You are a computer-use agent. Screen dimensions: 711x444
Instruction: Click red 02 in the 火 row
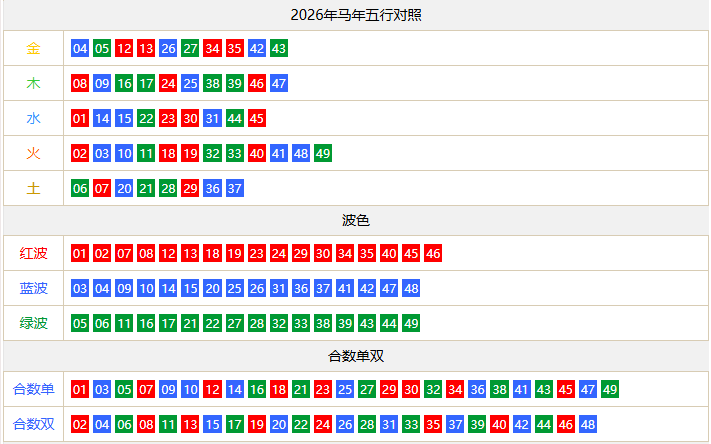80,153
